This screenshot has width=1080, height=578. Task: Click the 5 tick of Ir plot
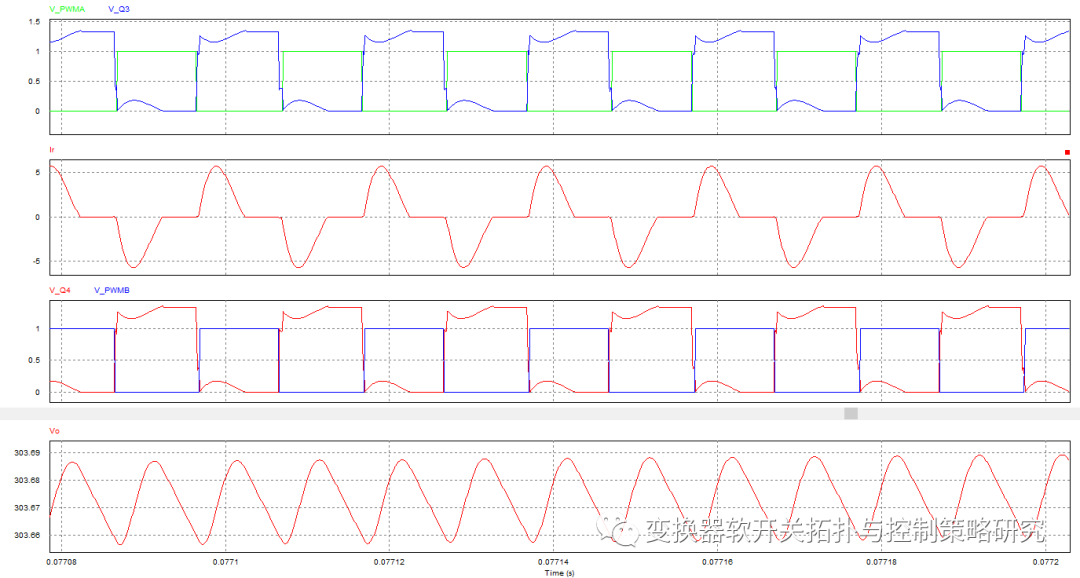(38, 173)
